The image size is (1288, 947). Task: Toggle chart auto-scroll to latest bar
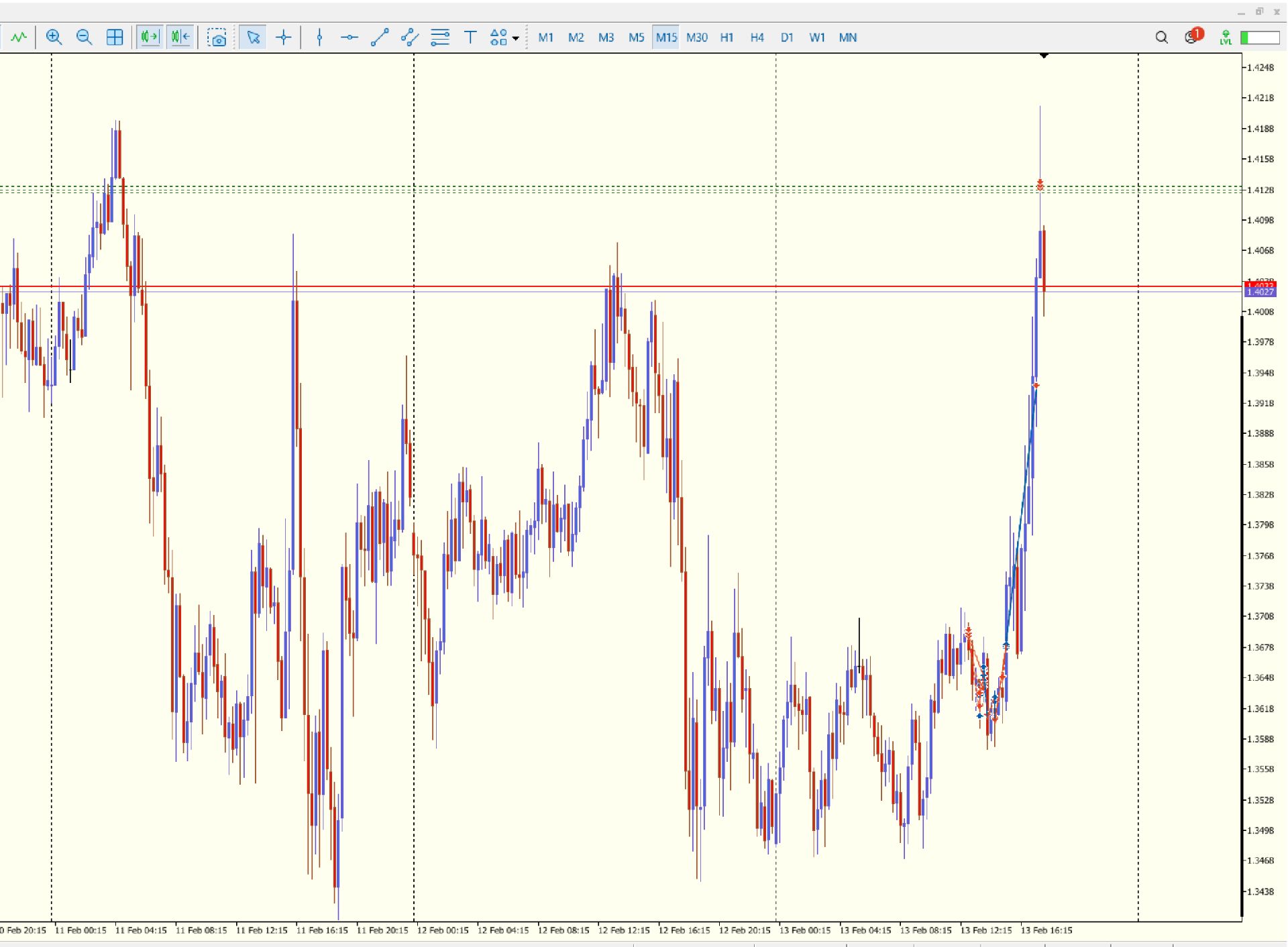pyautogui.click(x=150, y=38)
